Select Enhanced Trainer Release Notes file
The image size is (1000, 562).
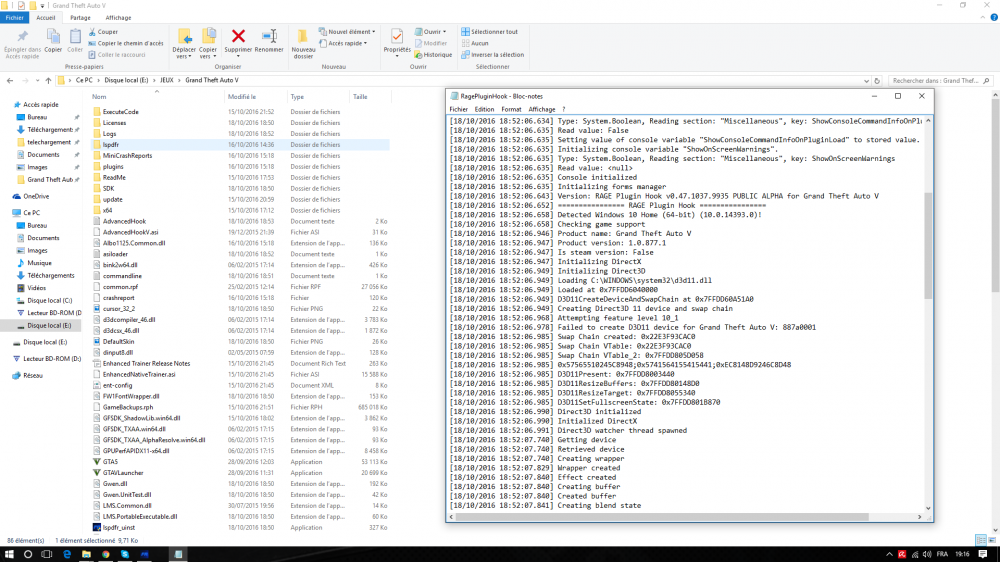[146, 364]
